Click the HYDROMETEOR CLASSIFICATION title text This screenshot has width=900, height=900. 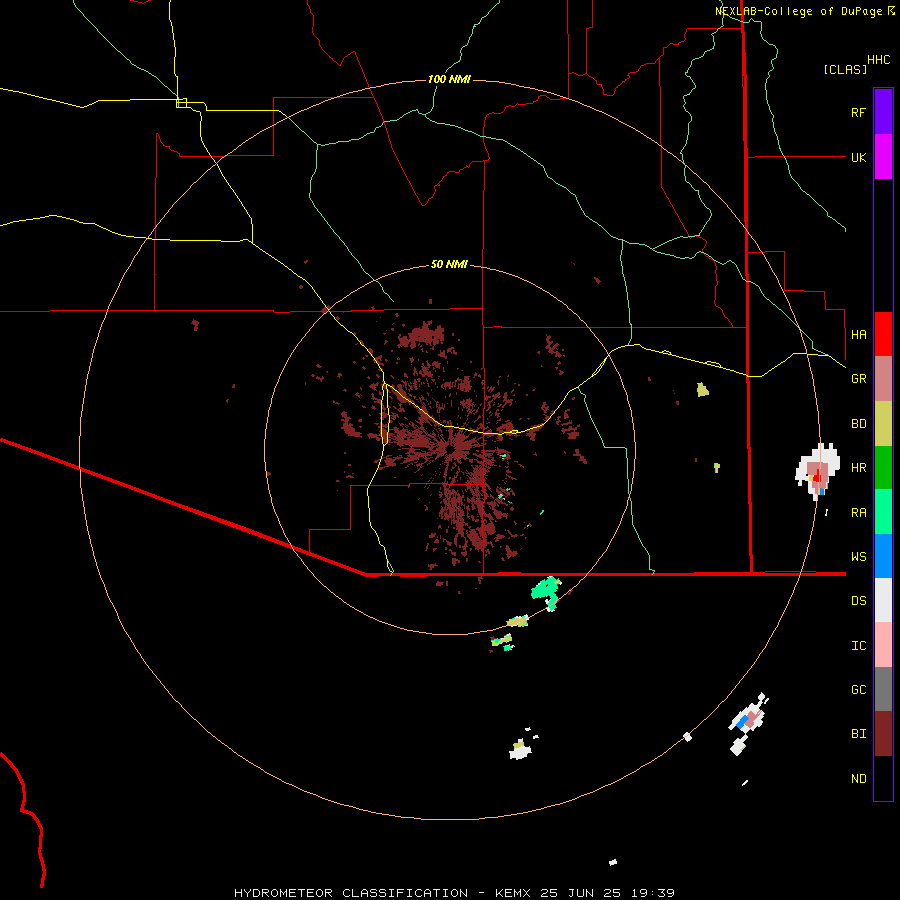tap(351, 893)
